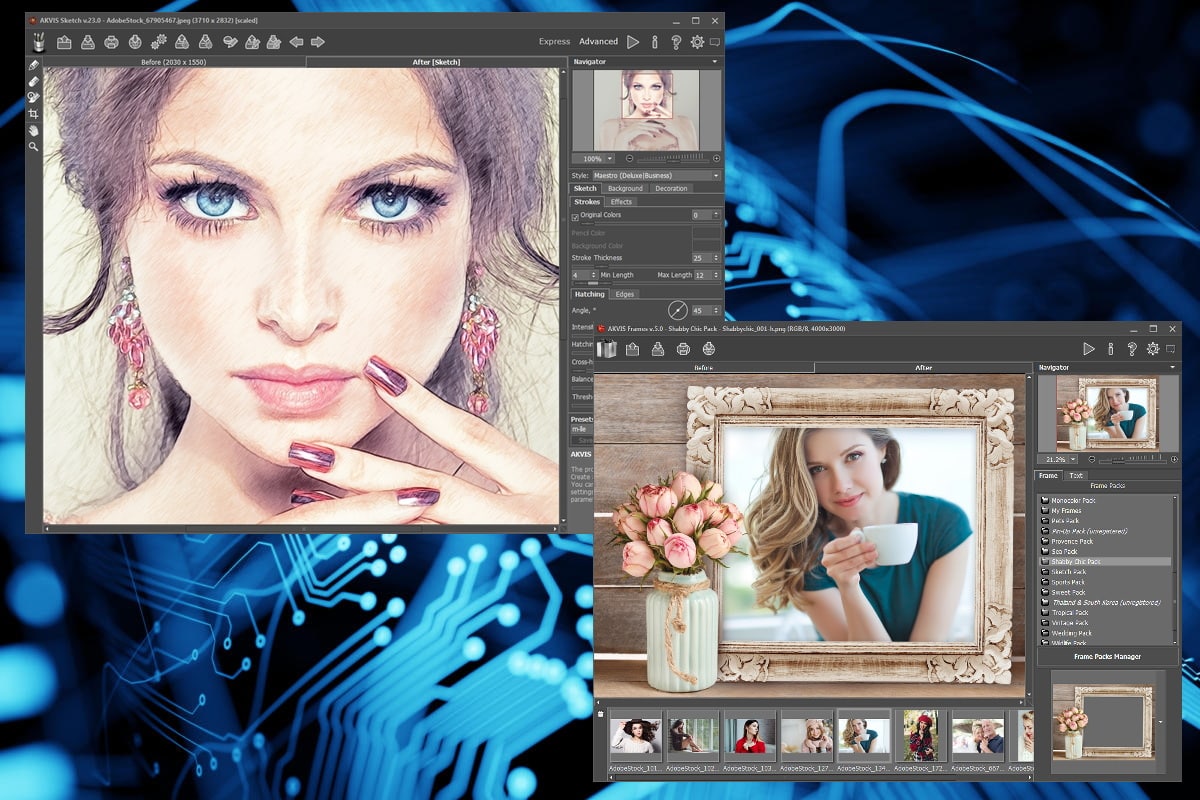Open the 100% zoom dropdown in Sketch

pyautogui.click(x=596, y=159)
